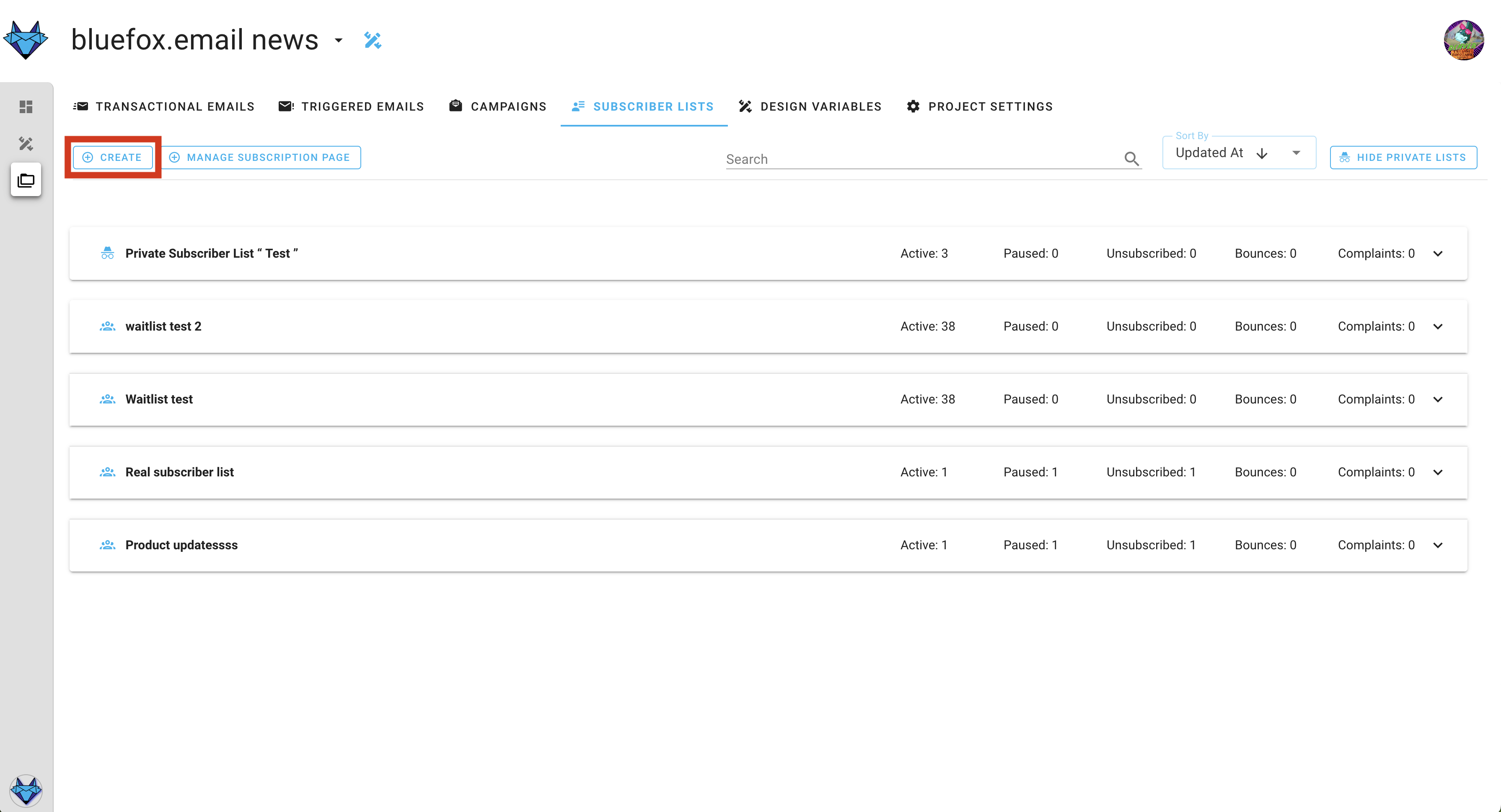Click the Campaigns icon
This screenshot has width=1501, height=812.
tap(455, 107)
